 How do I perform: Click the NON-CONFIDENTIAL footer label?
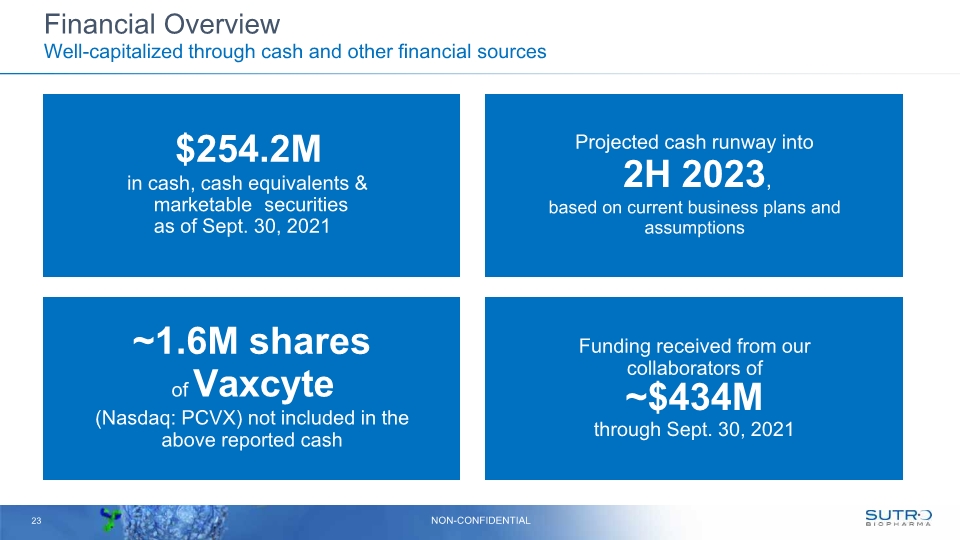480,520
